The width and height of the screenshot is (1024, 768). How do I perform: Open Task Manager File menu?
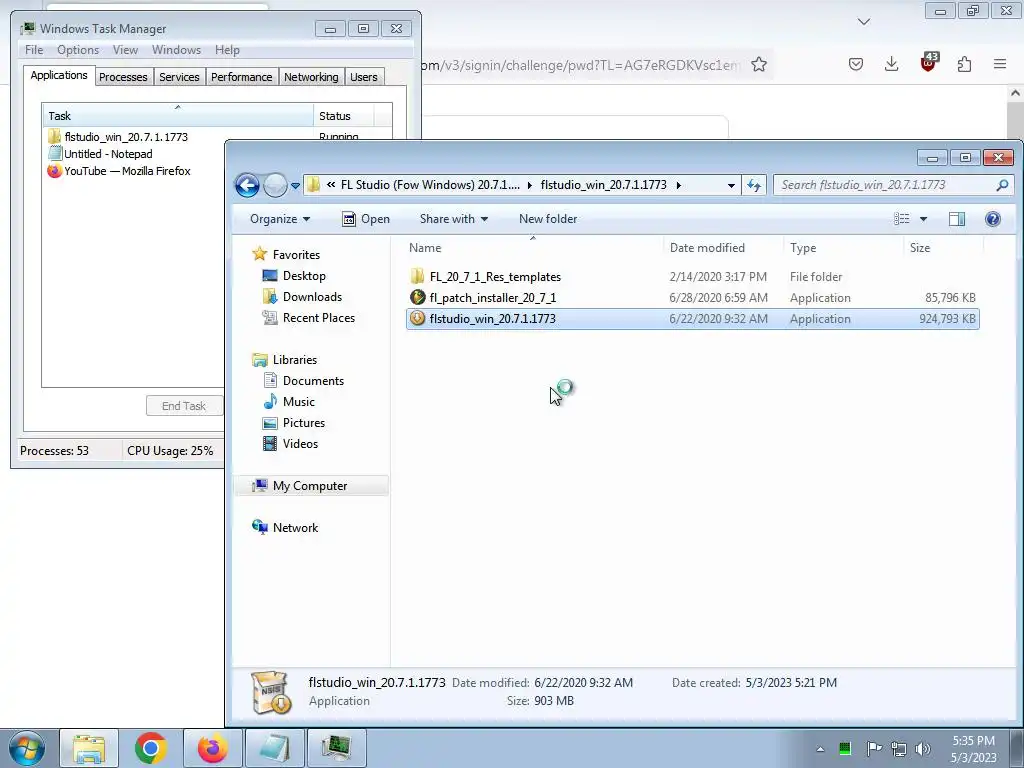(34, 50)
